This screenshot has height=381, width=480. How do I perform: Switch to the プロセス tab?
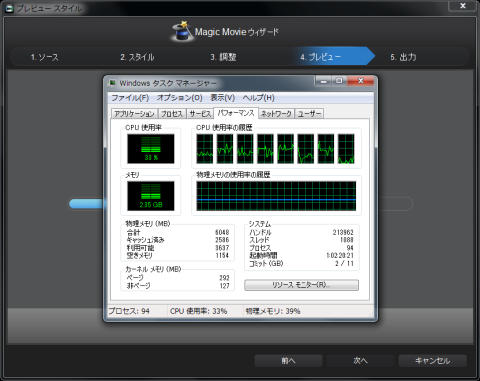172,114
